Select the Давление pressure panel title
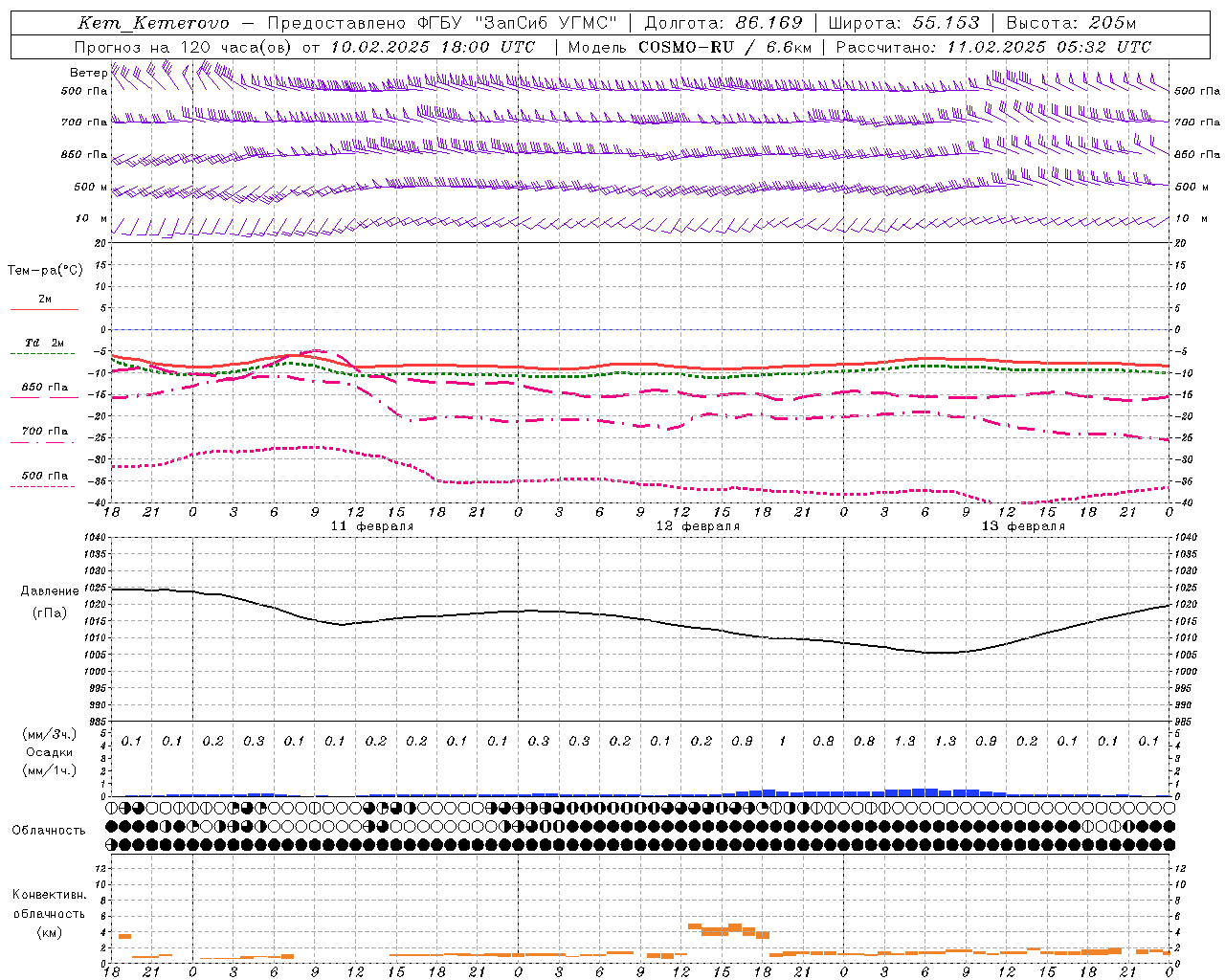This screenshot has width=1225, height=980. (50, 591)
